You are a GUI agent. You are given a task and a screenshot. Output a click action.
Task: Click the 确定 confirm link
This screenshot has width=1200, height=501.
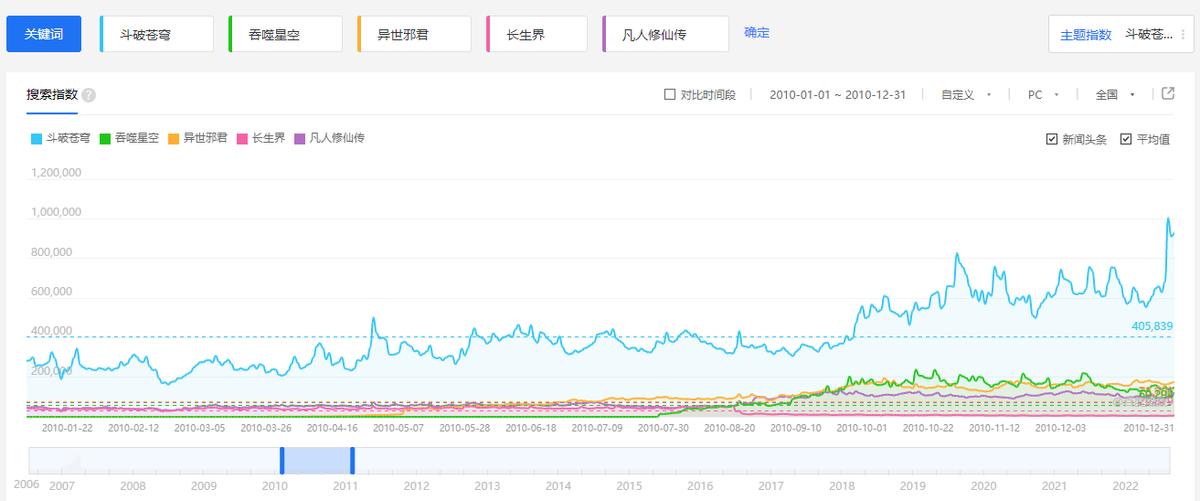757,32
